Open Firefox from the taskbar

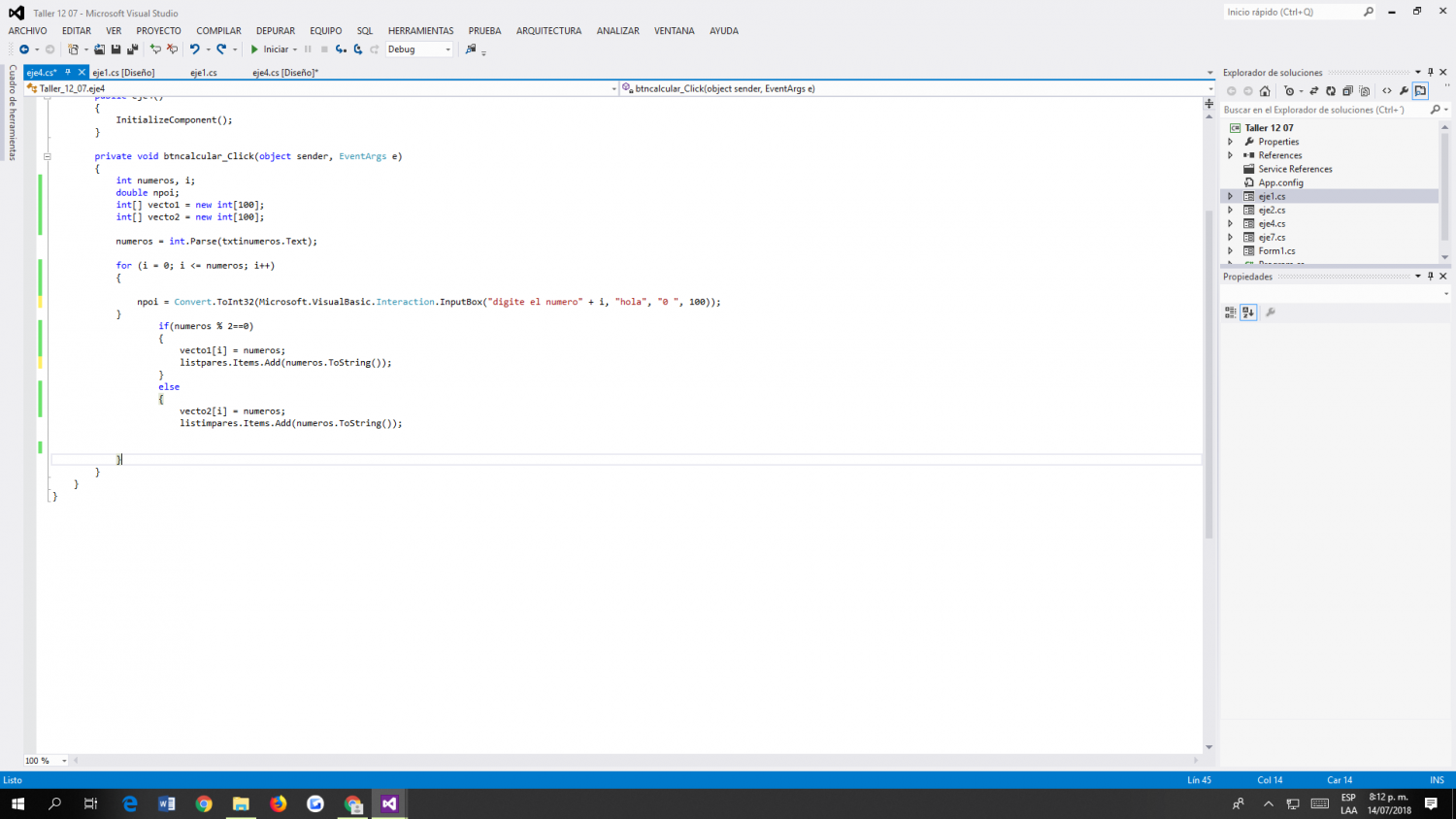[x=279, y=803]
